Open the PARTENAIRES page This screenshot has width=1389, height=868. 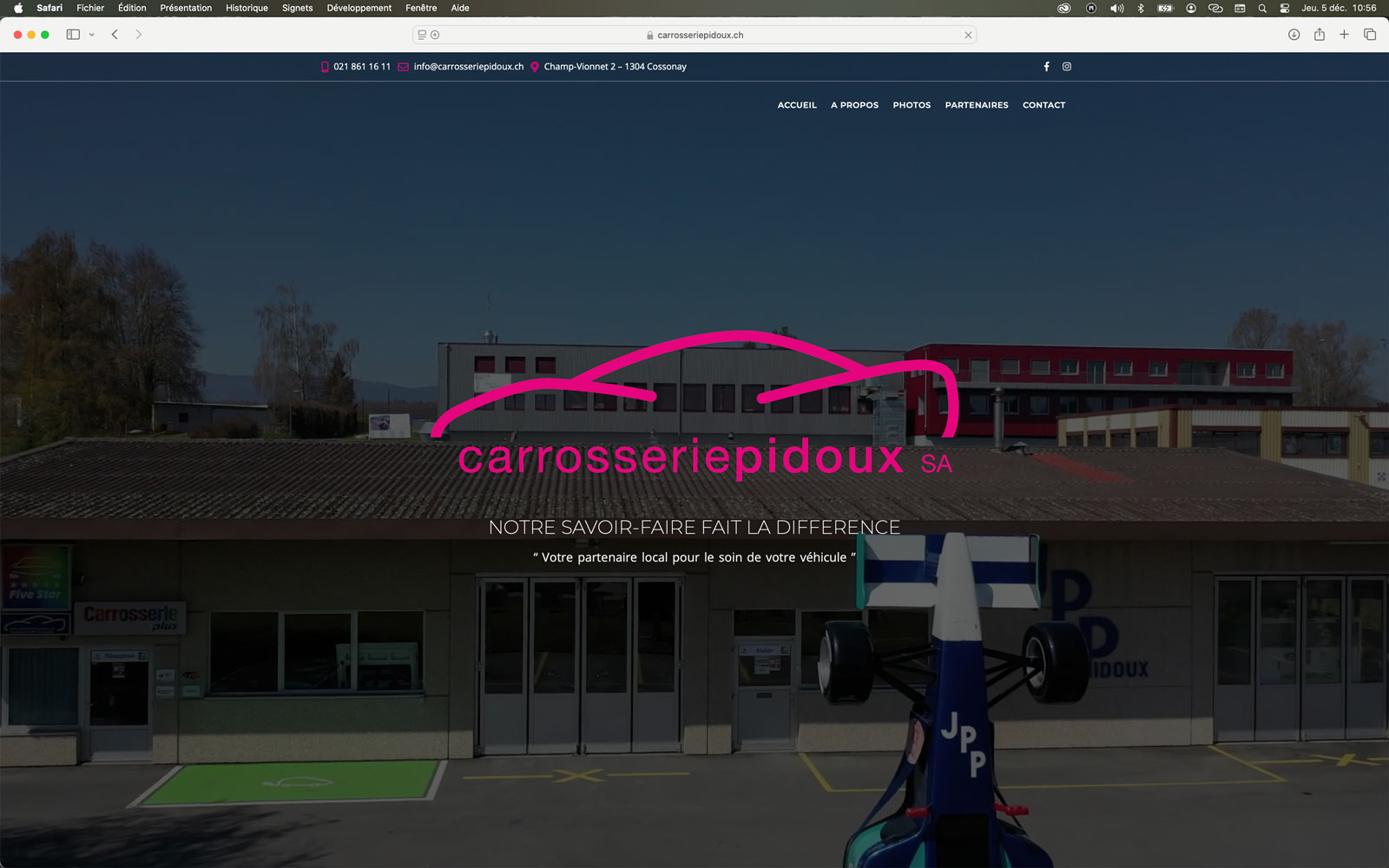(977, 105)
